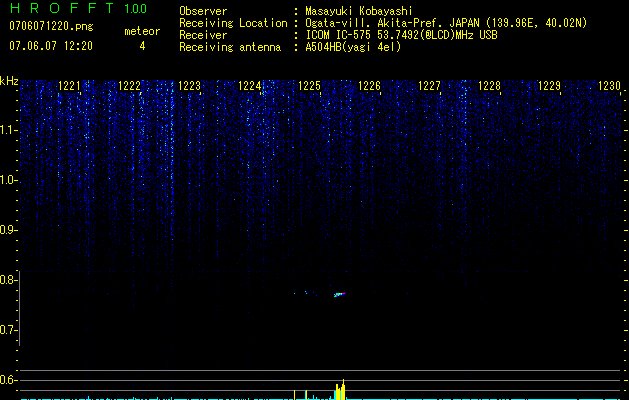Click time marker 1227
The image size is (629, 400).
pos(429,86)
